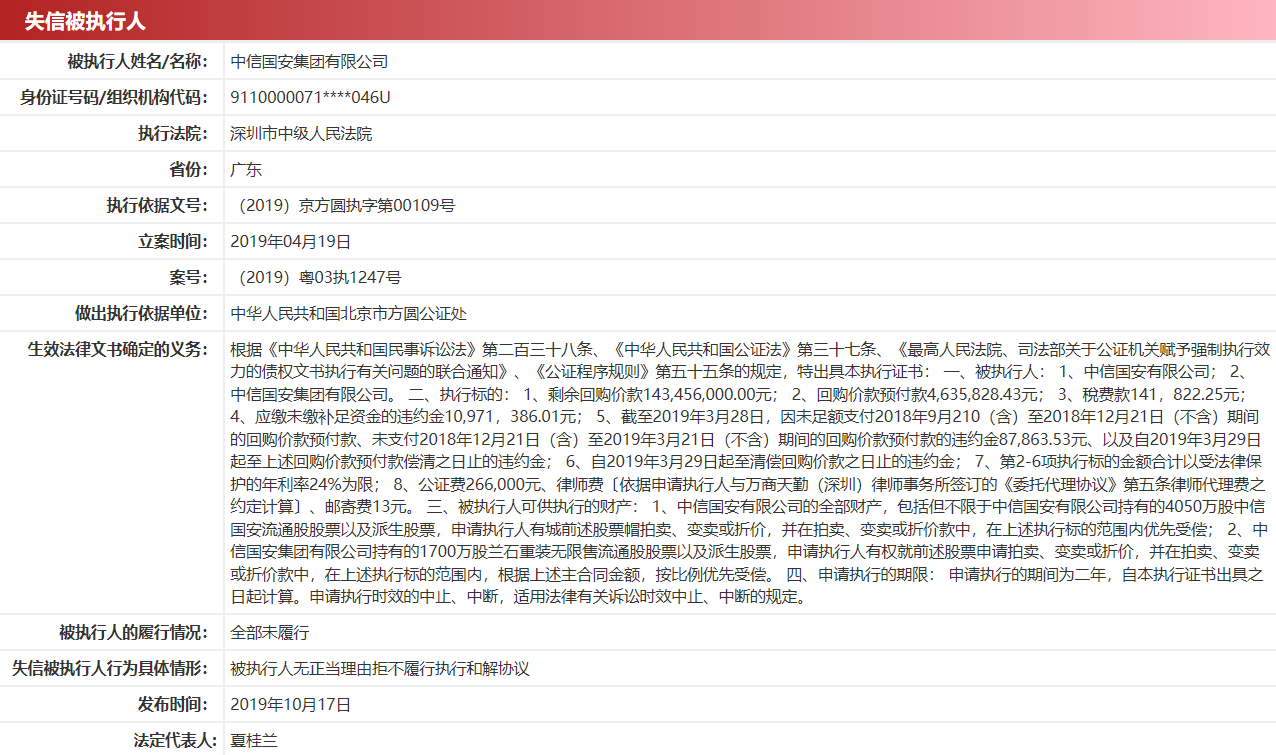This screenshot has width=1276, height=755.
Task: Click the 失信被执行人 header title
Action: click(x=84, y=22)
